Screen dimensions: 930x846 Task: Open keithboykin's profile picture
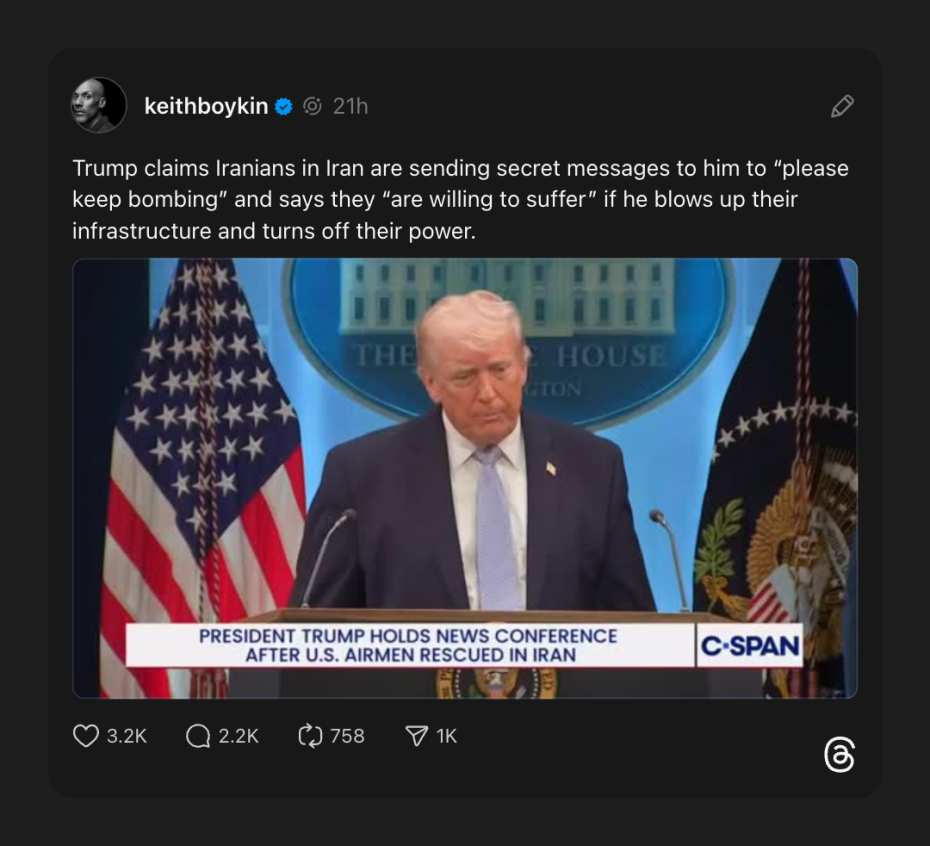pos(98,105)
